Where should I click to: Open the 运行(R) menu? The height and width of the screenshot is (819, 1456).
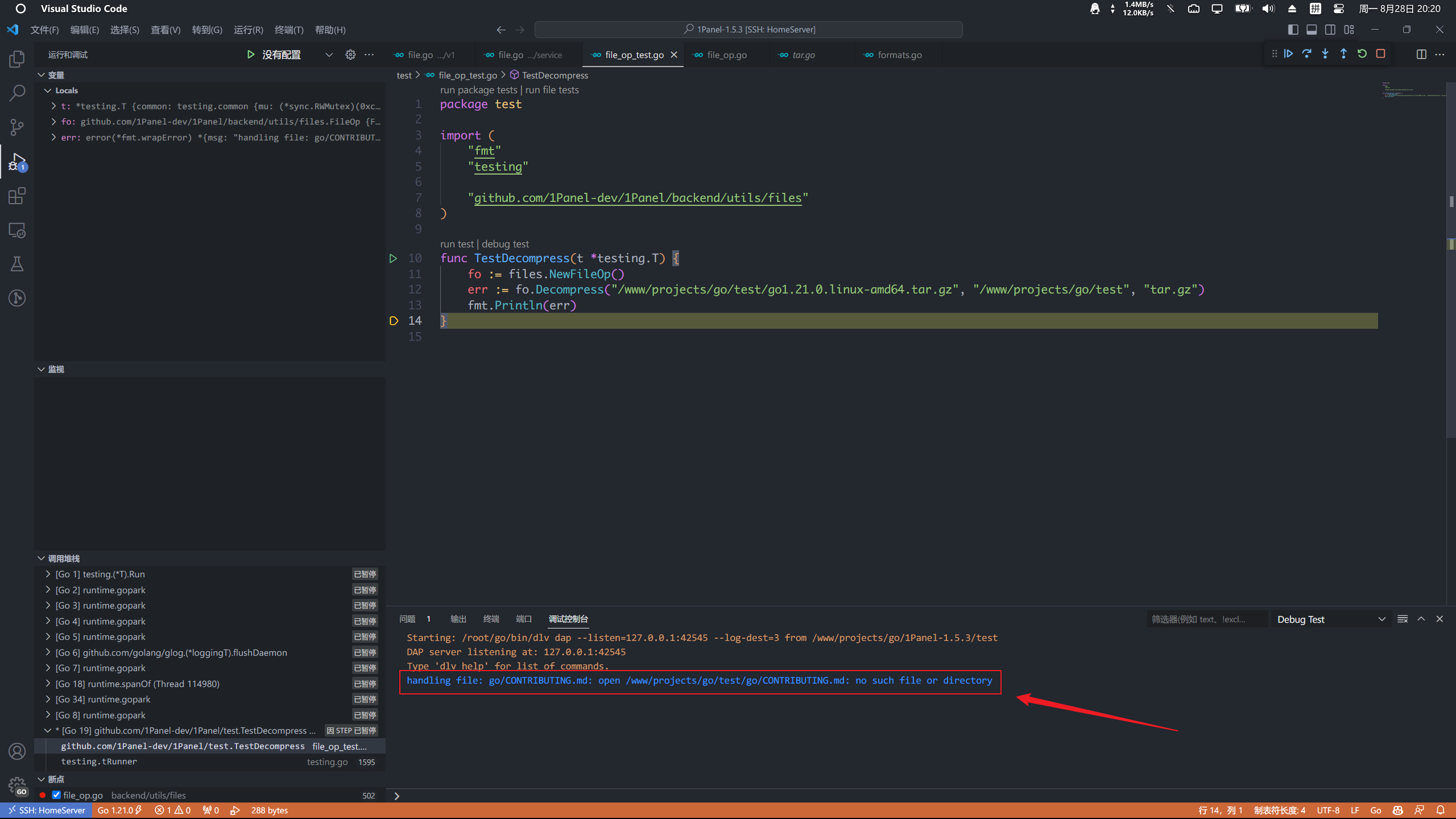point(248,30)
